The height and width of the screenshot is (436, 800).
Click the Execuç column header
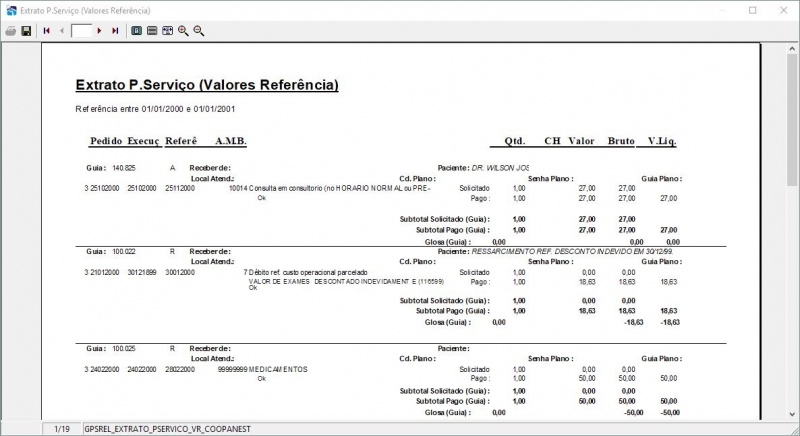pos(143,141)
